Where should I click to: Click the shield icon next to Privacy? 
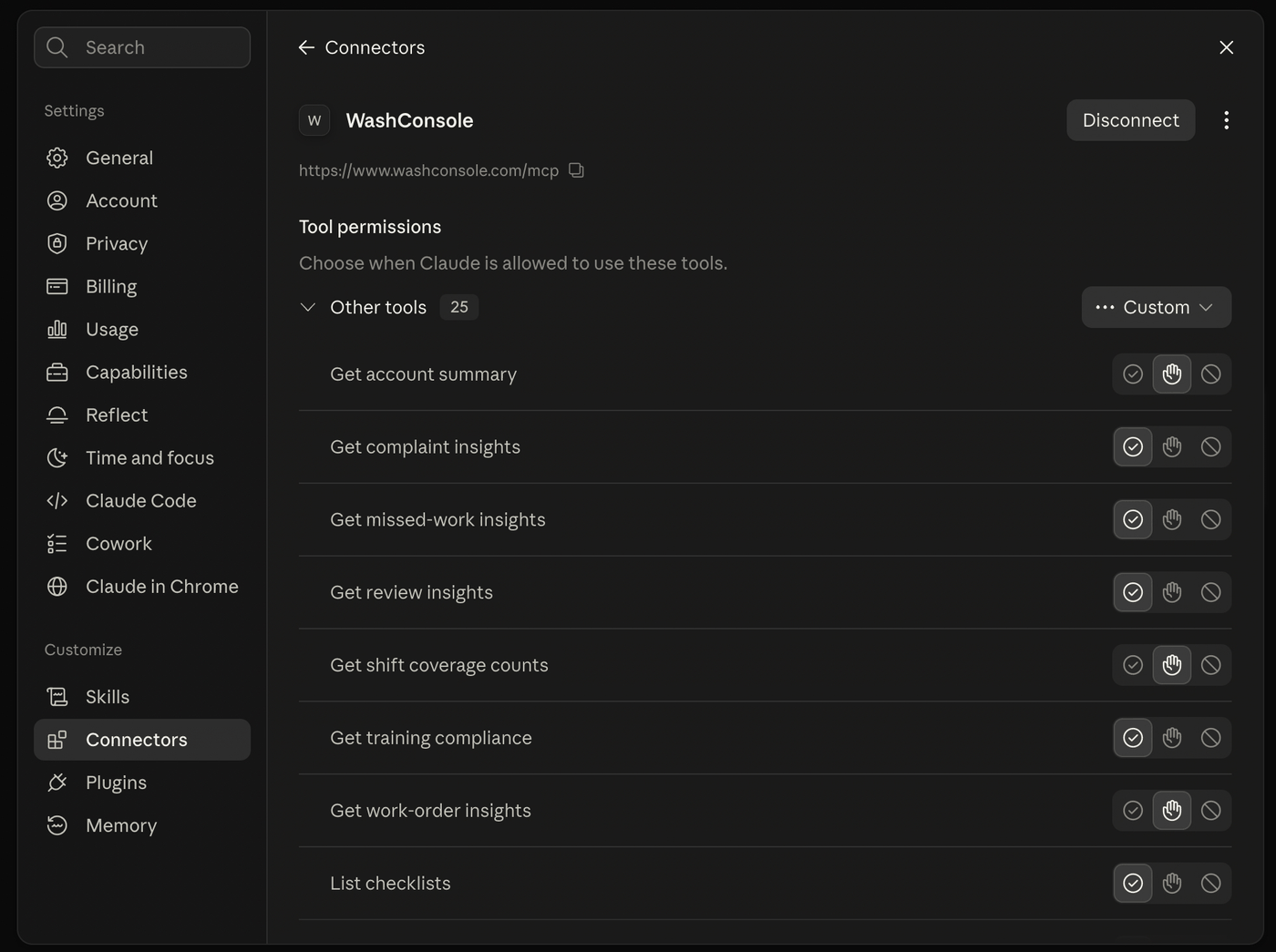point(57,243)
